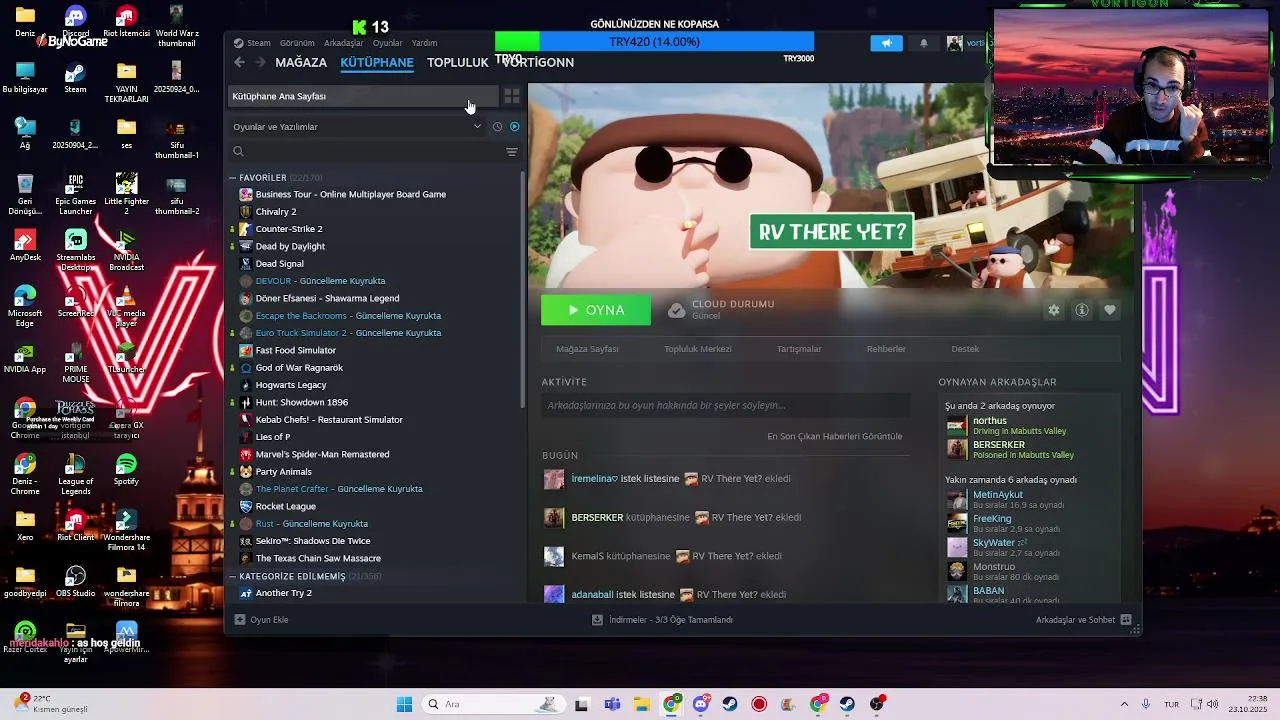Switch to TOPLULUK section

(457, 62)
